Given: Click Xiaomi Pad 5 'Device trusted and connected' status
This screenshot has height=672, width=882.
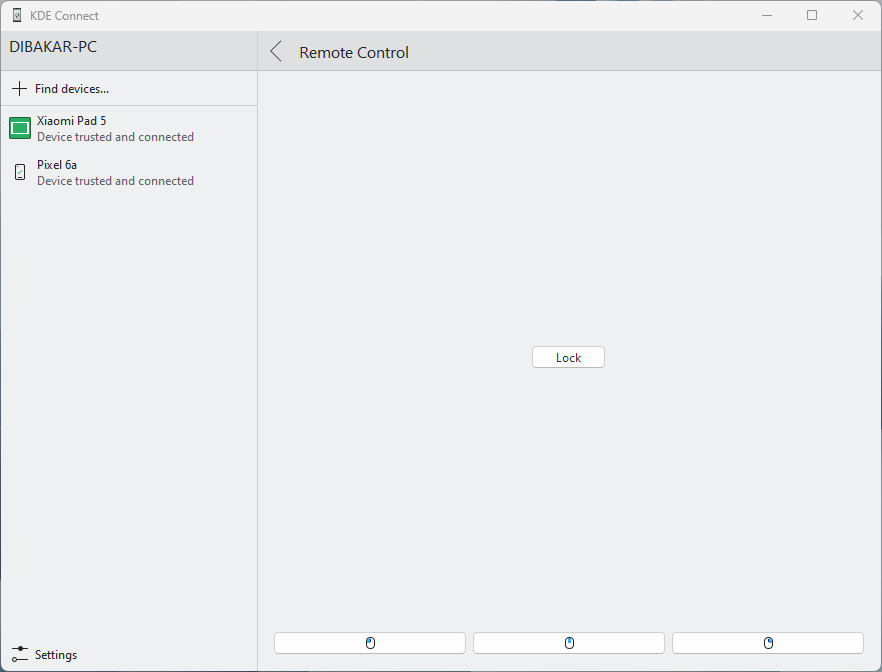Looking at the screenshot, I should tap(115, 137).
